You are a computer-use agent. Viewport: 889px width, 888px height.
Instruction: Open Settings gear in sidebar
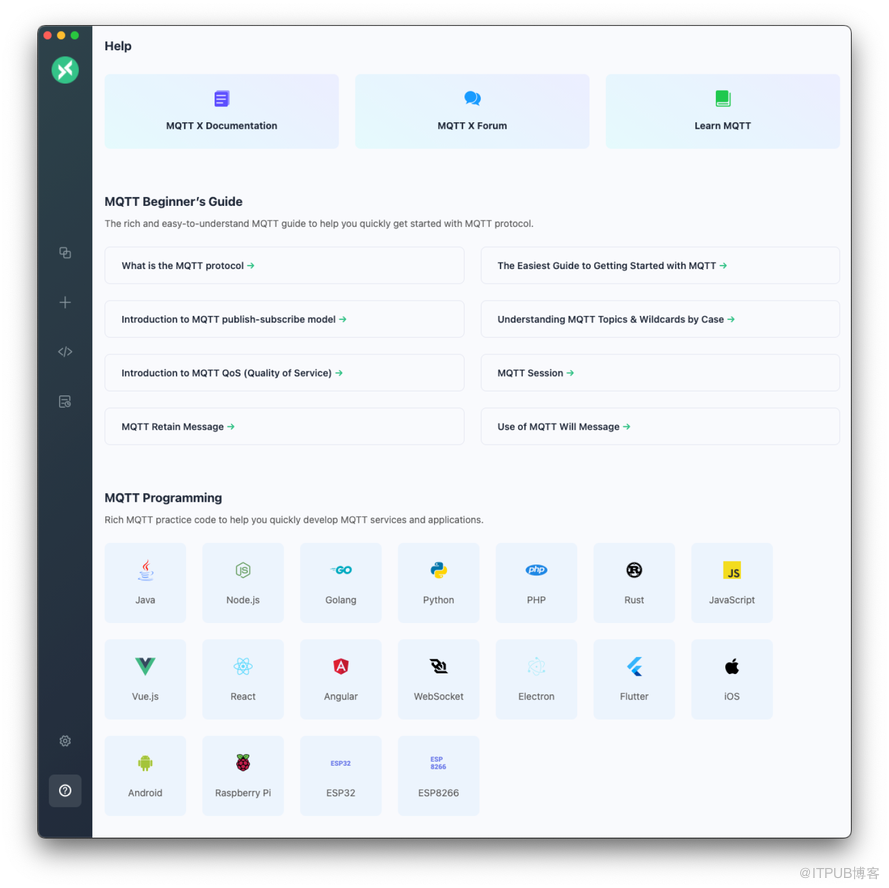pos(65,741)
